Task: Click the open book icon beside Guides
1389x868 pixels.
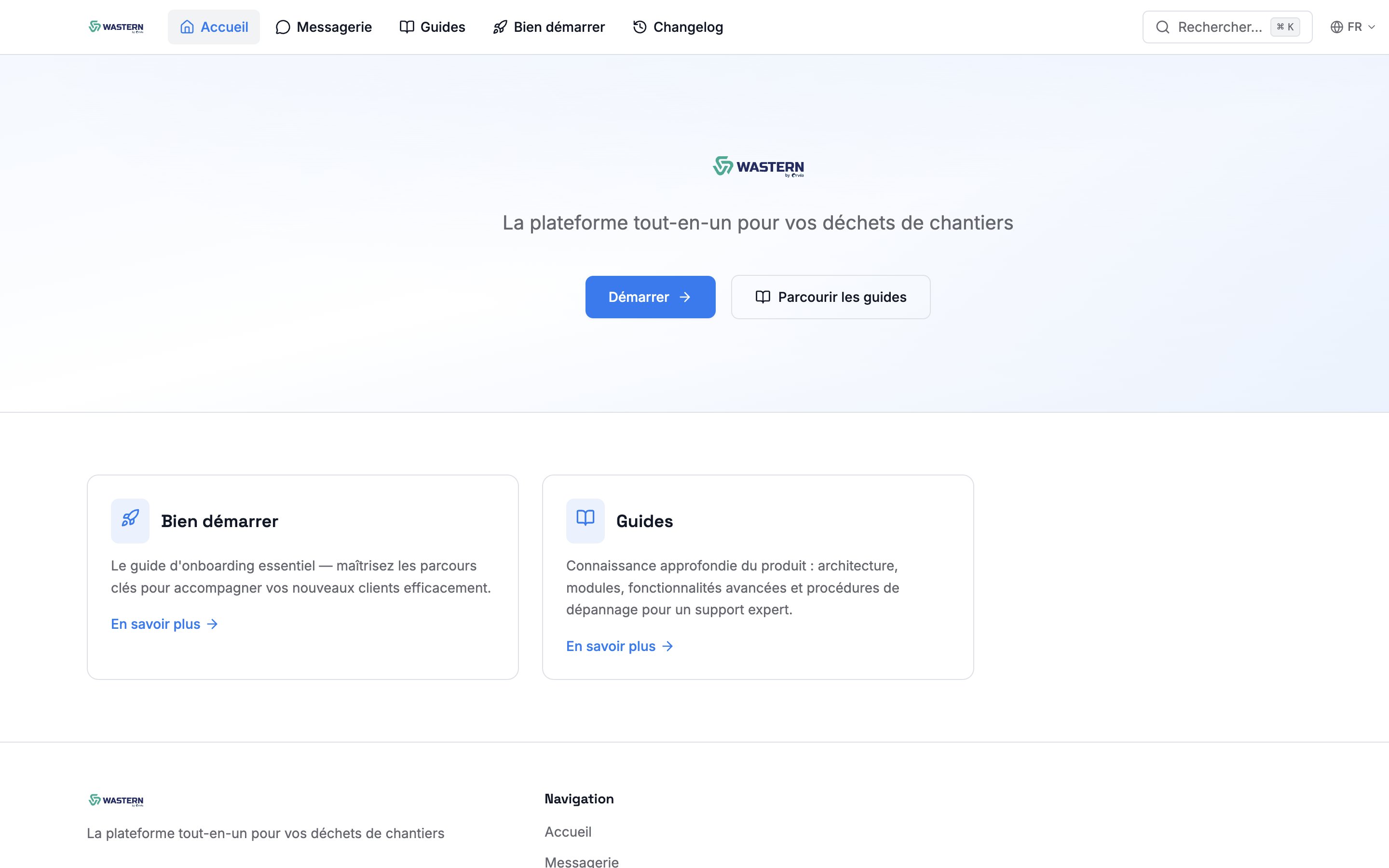Action: (407, 27)
